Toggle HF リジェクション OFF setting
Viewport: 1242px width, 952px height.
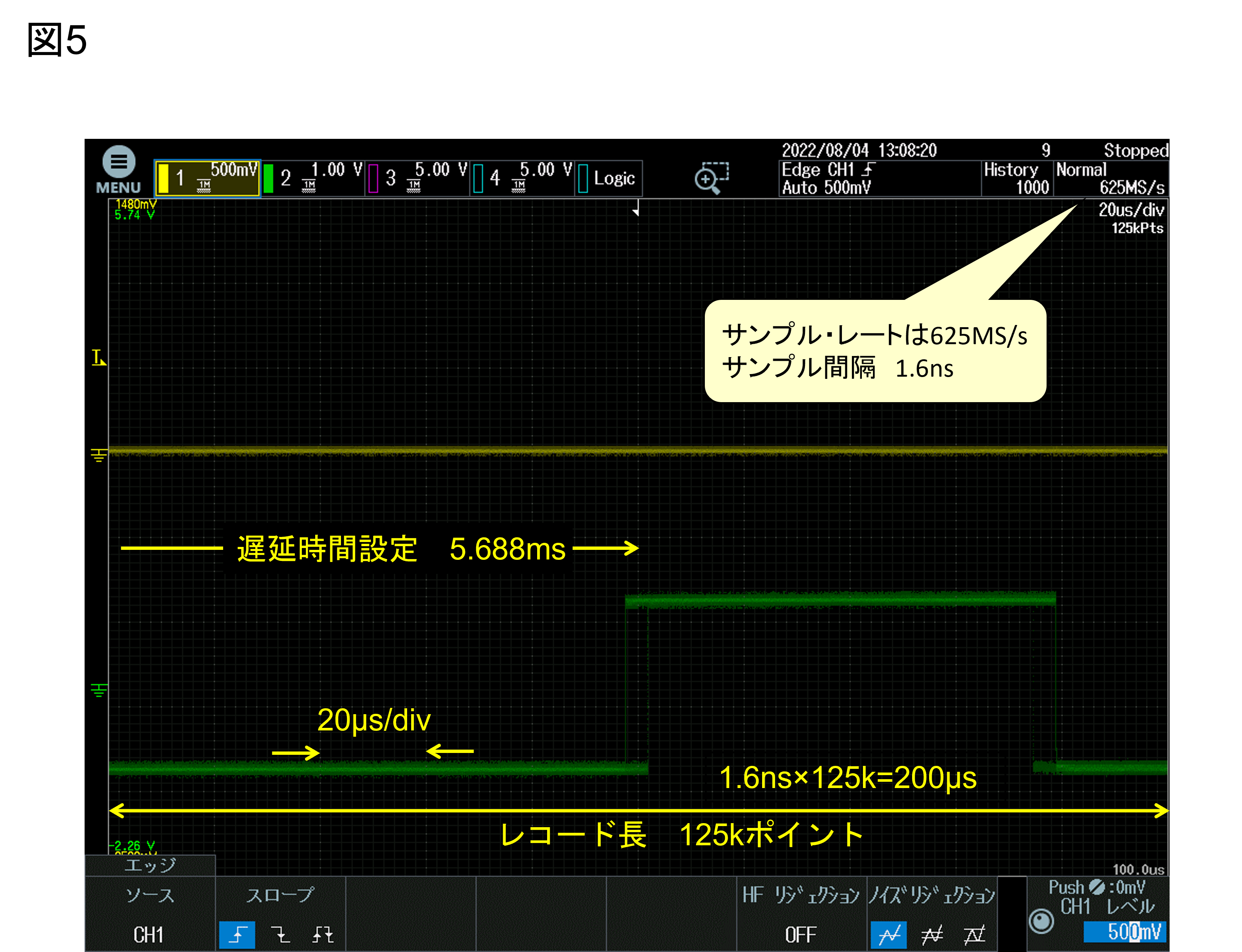tap(801, 914)
